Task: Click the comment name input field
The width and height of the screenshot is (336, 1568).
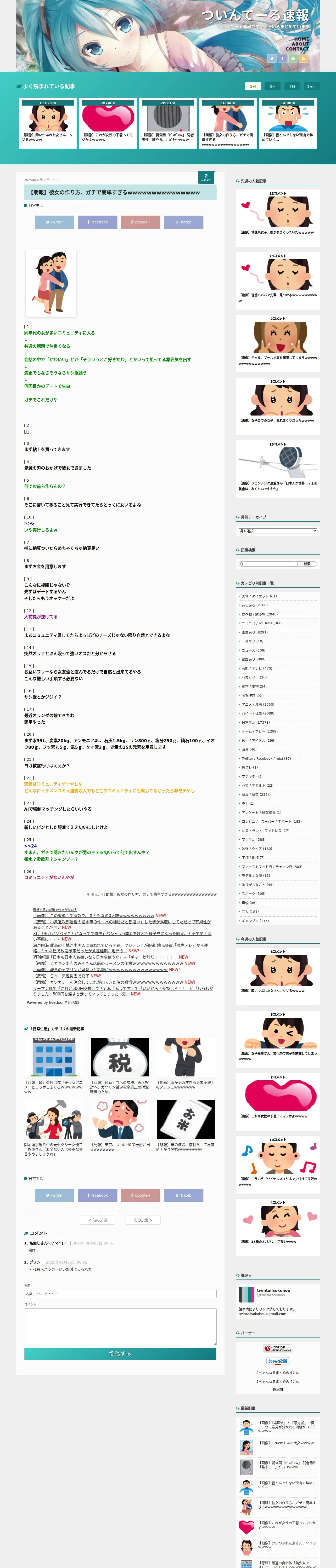Action: click(120, 1294)
